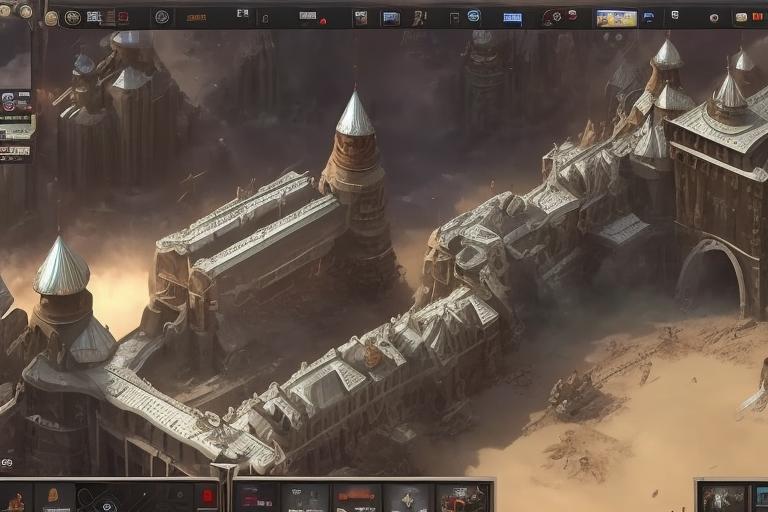This screenshot has height=512, width=768.
Task: Select the orange slot in bottom center bar
Action: pos(358,498)
